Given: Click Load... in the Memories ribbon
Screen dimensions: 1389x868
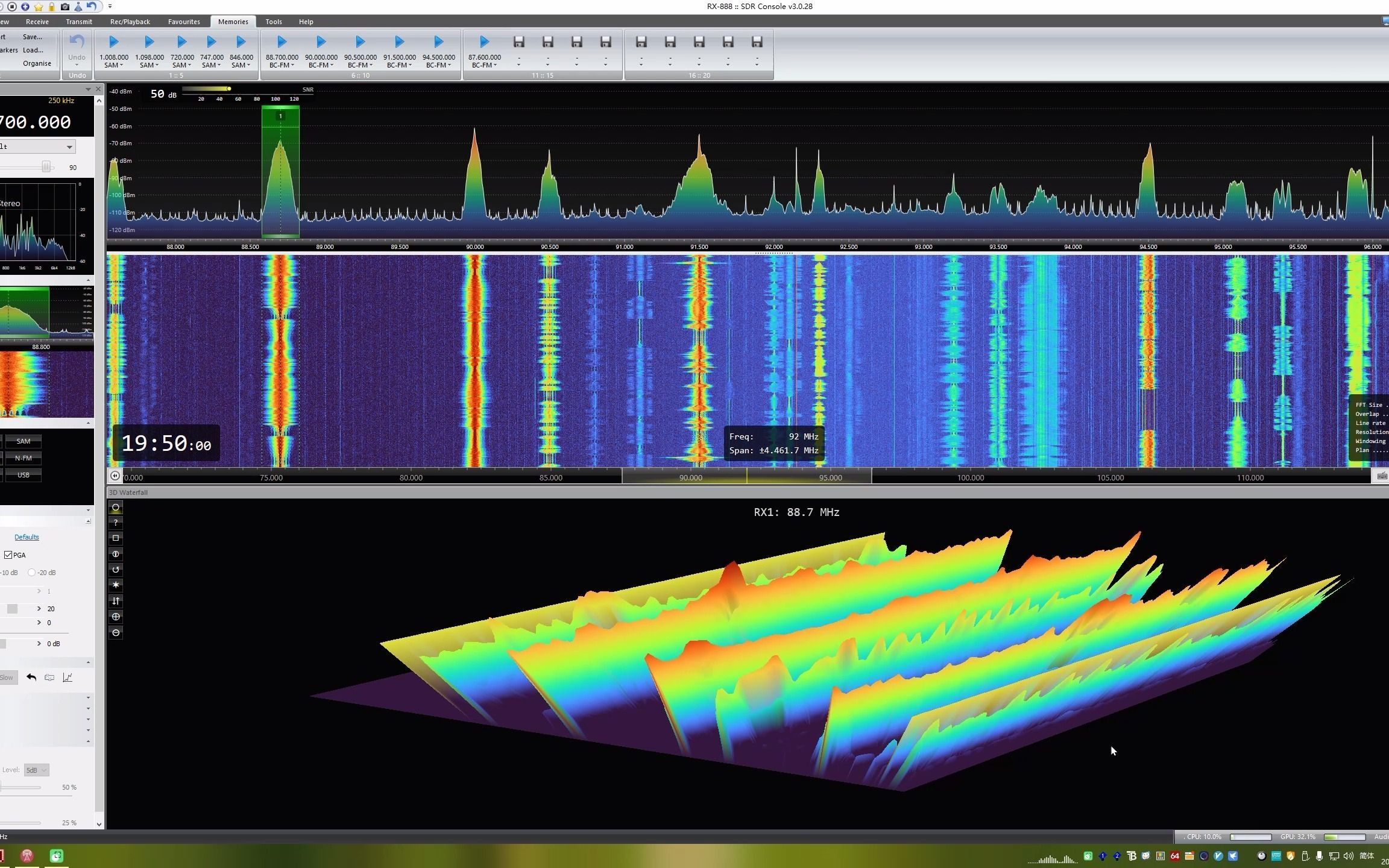Looking at the screenshot, I should click(33, 50).
